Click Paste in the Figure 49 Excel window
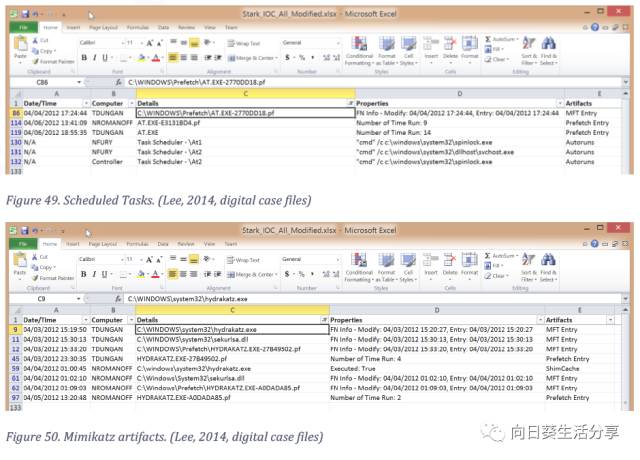Screen dimensions: 640x460 pos(20,48)
